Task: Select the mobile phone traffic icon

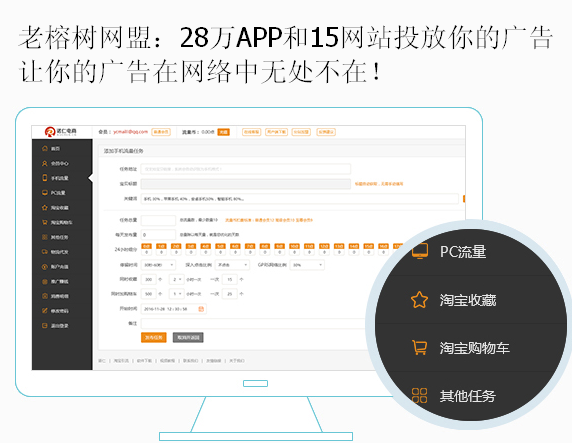Action: (45, 178)
